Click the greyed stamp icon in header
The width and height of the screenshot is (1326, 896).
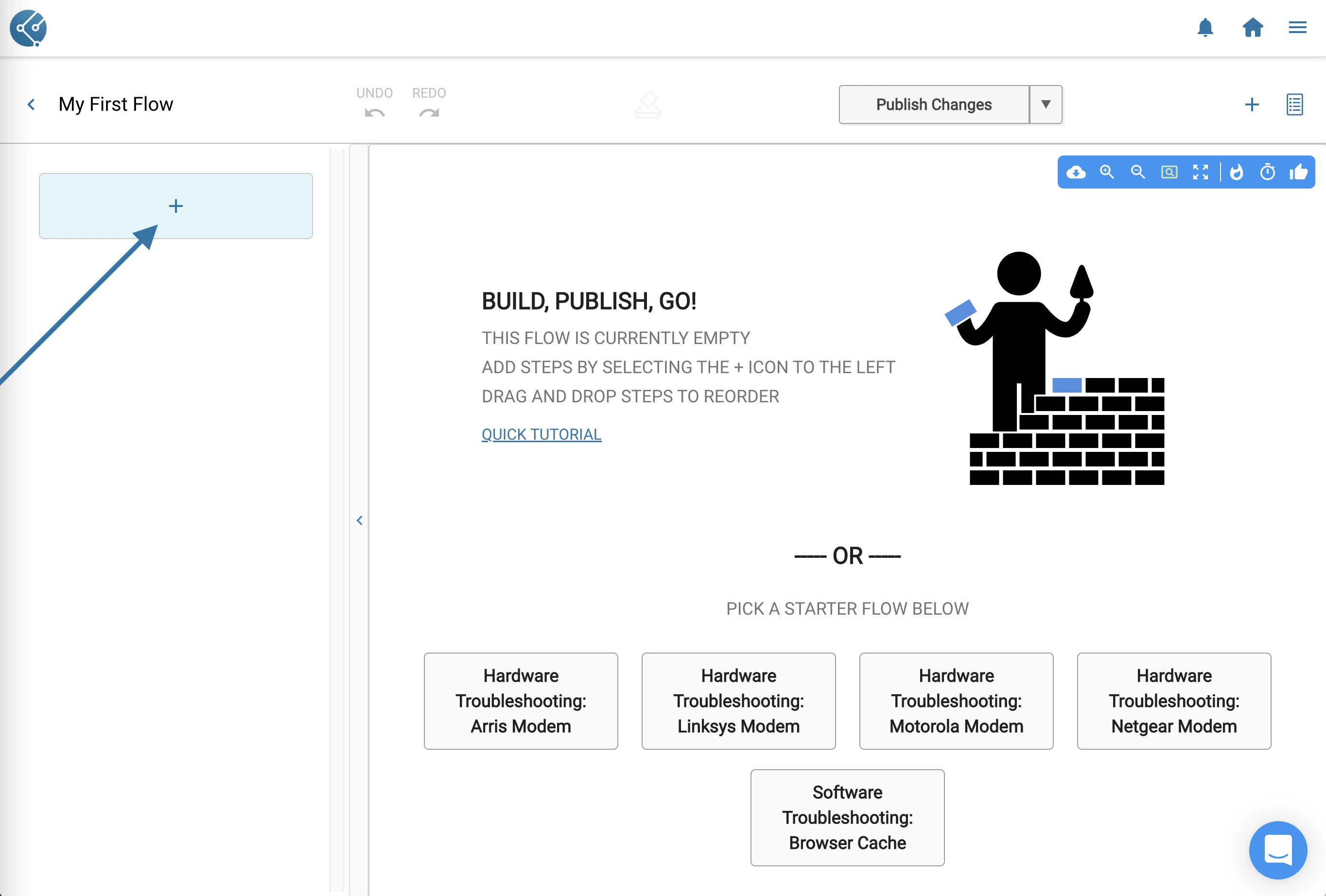647,105
